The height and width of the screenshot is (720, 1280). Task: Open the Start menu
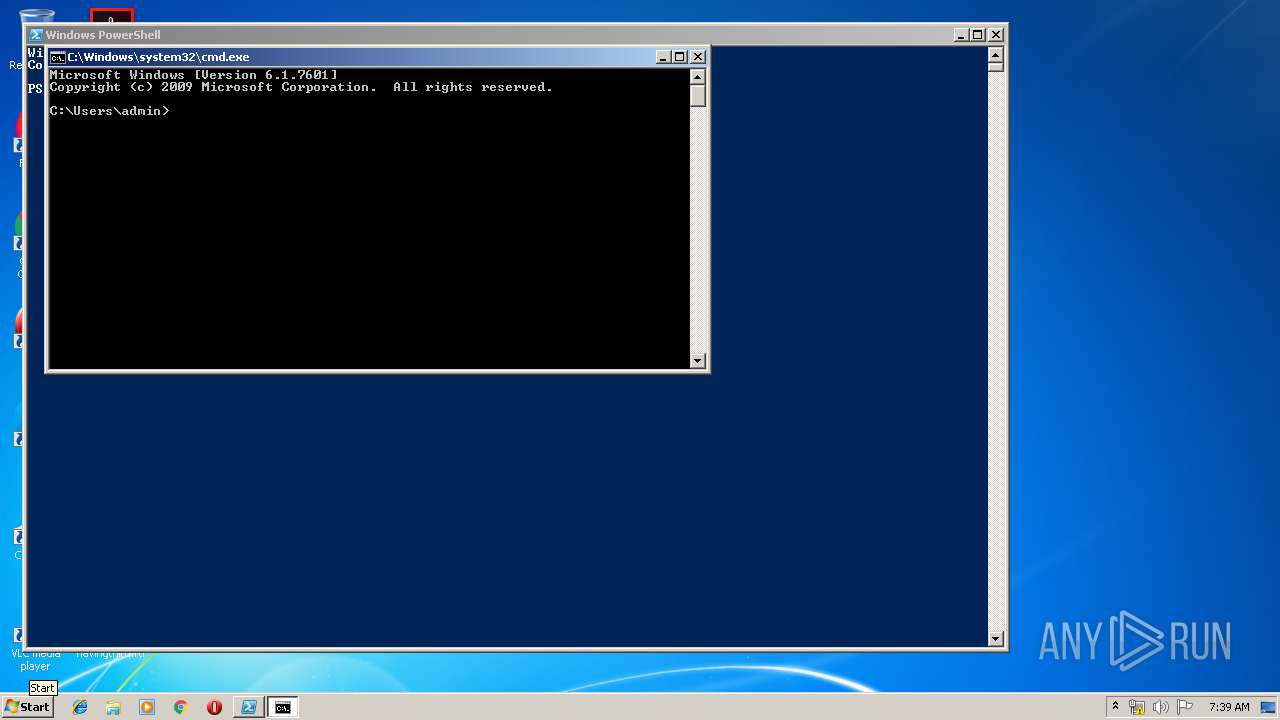pos(27,707)
